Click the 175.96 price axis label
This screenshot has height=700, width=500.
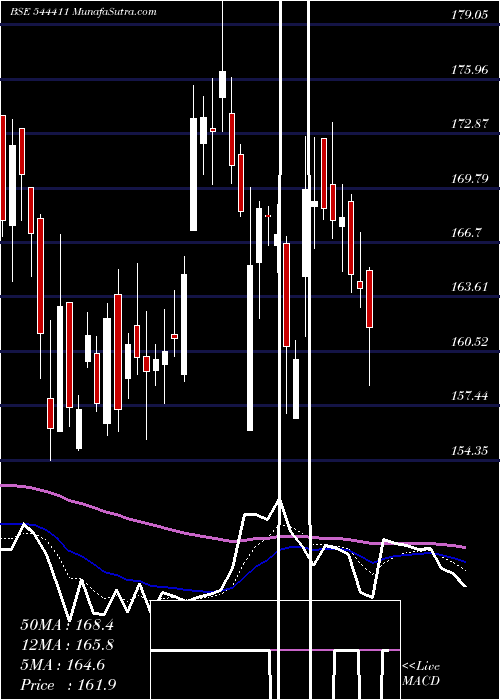469,70
